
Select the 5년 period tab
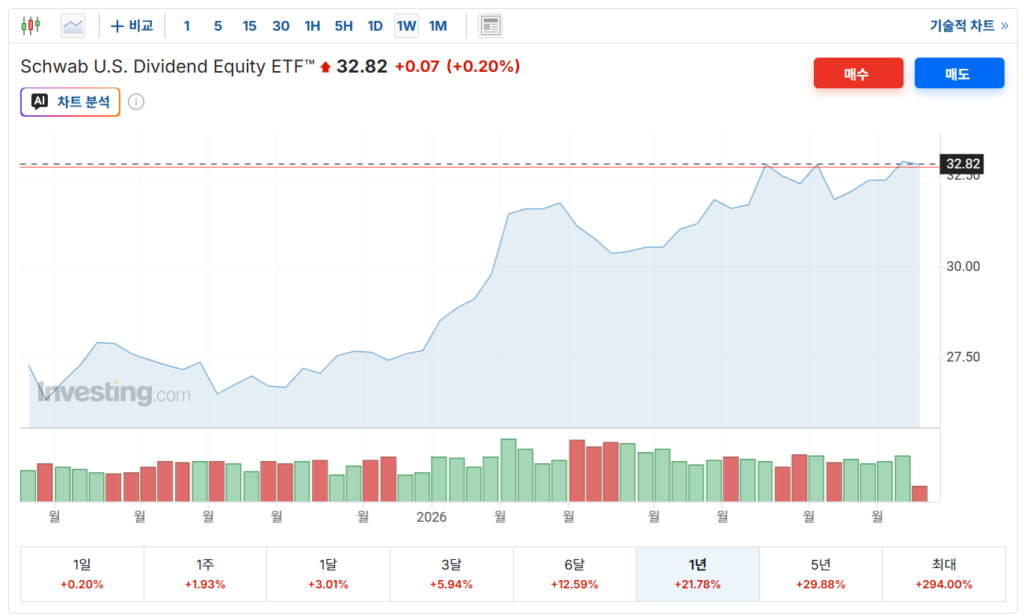pyautogui.click(x=821, y=574)
